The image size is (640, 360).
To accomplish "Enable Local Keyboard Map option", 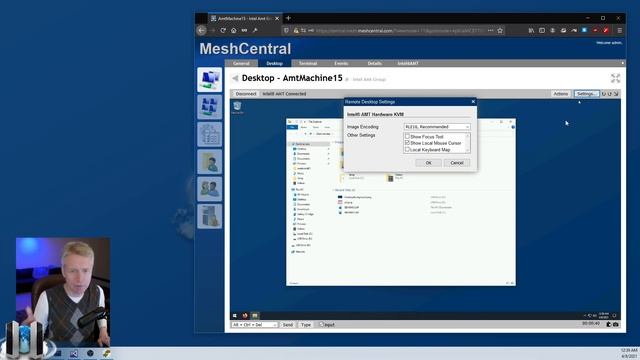I will click(x=407, y=149).
